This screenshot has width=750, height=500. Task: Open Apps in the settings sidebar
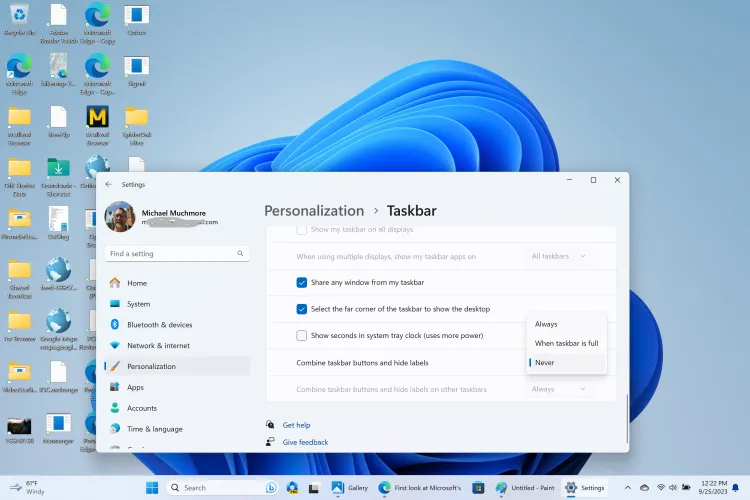click(x=135, y=387)
